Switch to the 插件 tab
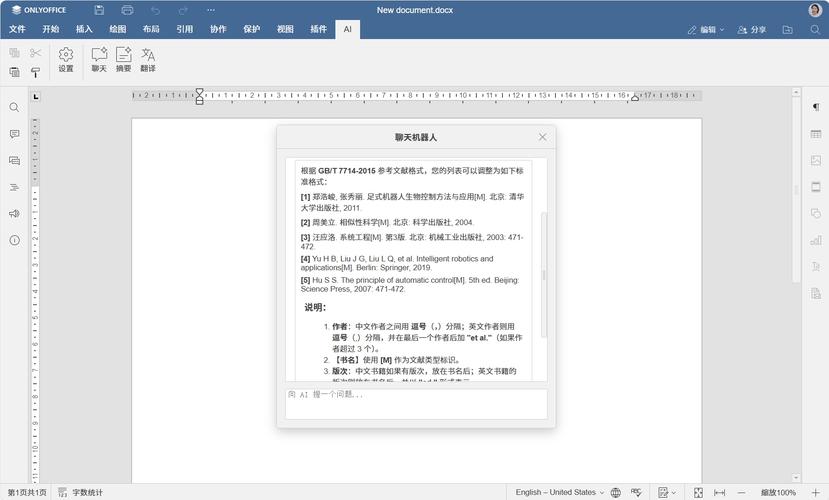Screen dimensions: 829x500 318,29
